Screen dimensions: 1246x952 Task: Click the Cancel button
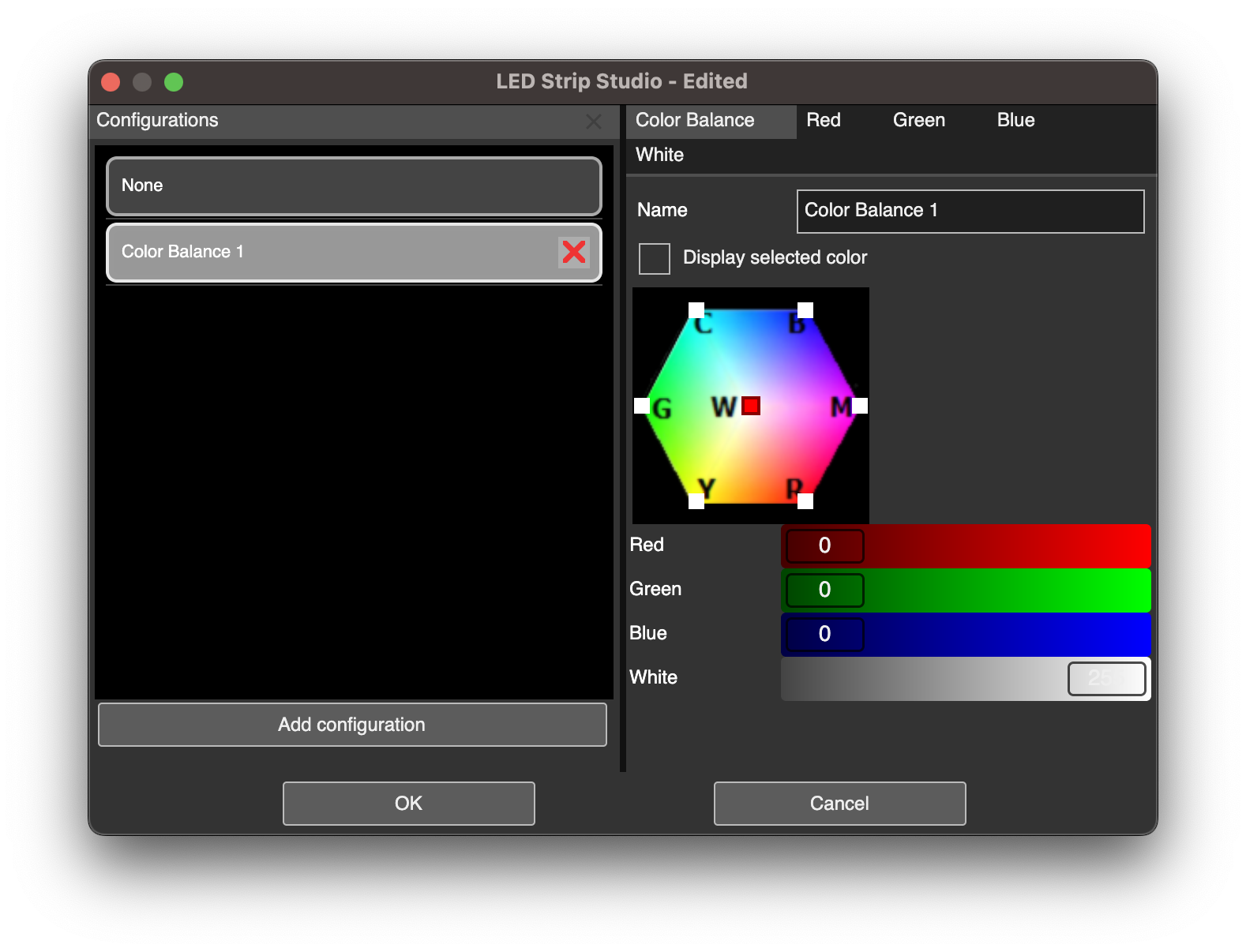[840, 804]
